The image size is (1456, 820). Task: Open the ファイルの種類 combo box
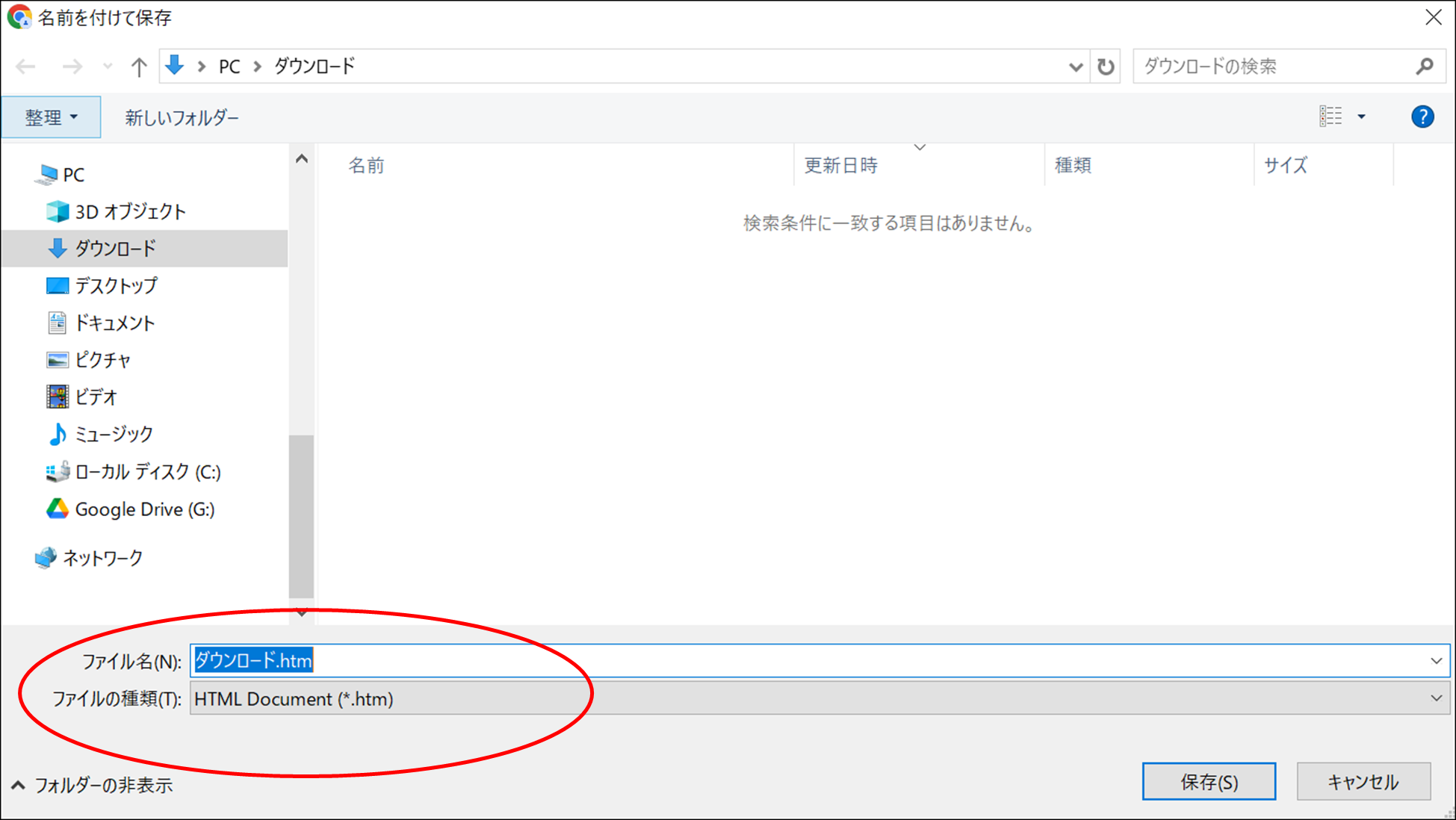point(820,699)
